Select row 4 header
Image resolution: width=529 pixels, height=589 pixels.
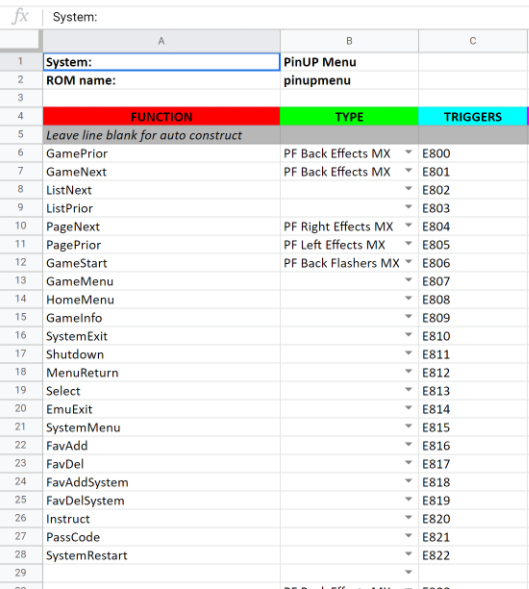[x=21, y=116]
